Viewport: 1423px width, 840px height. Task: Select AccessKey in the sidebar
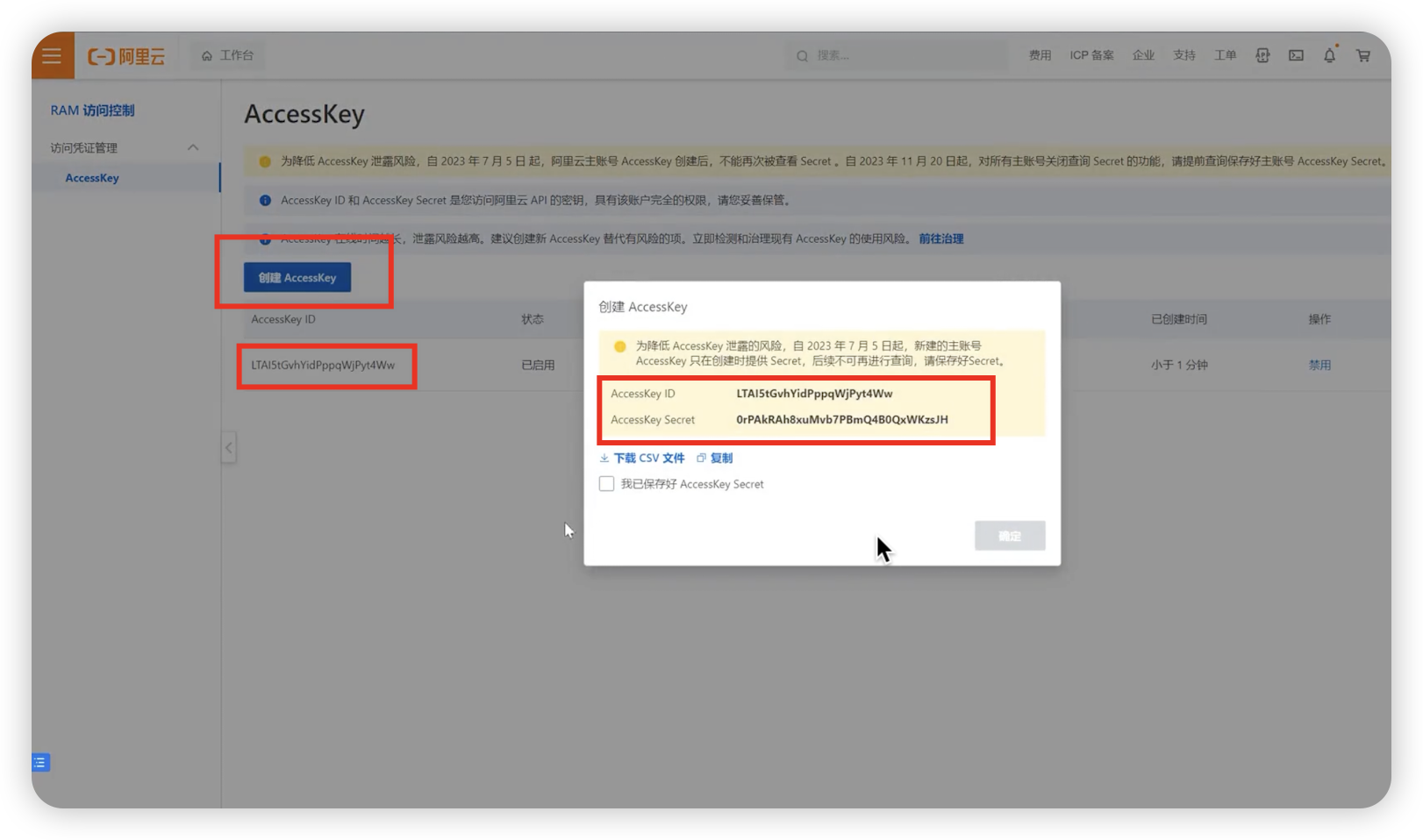pyautogui.click(x=92, y=178)
